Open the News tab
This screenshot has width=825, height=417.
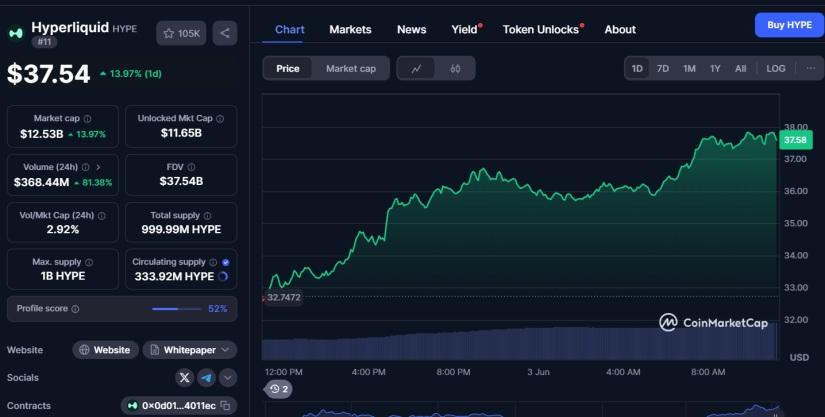tap(411, 29)
